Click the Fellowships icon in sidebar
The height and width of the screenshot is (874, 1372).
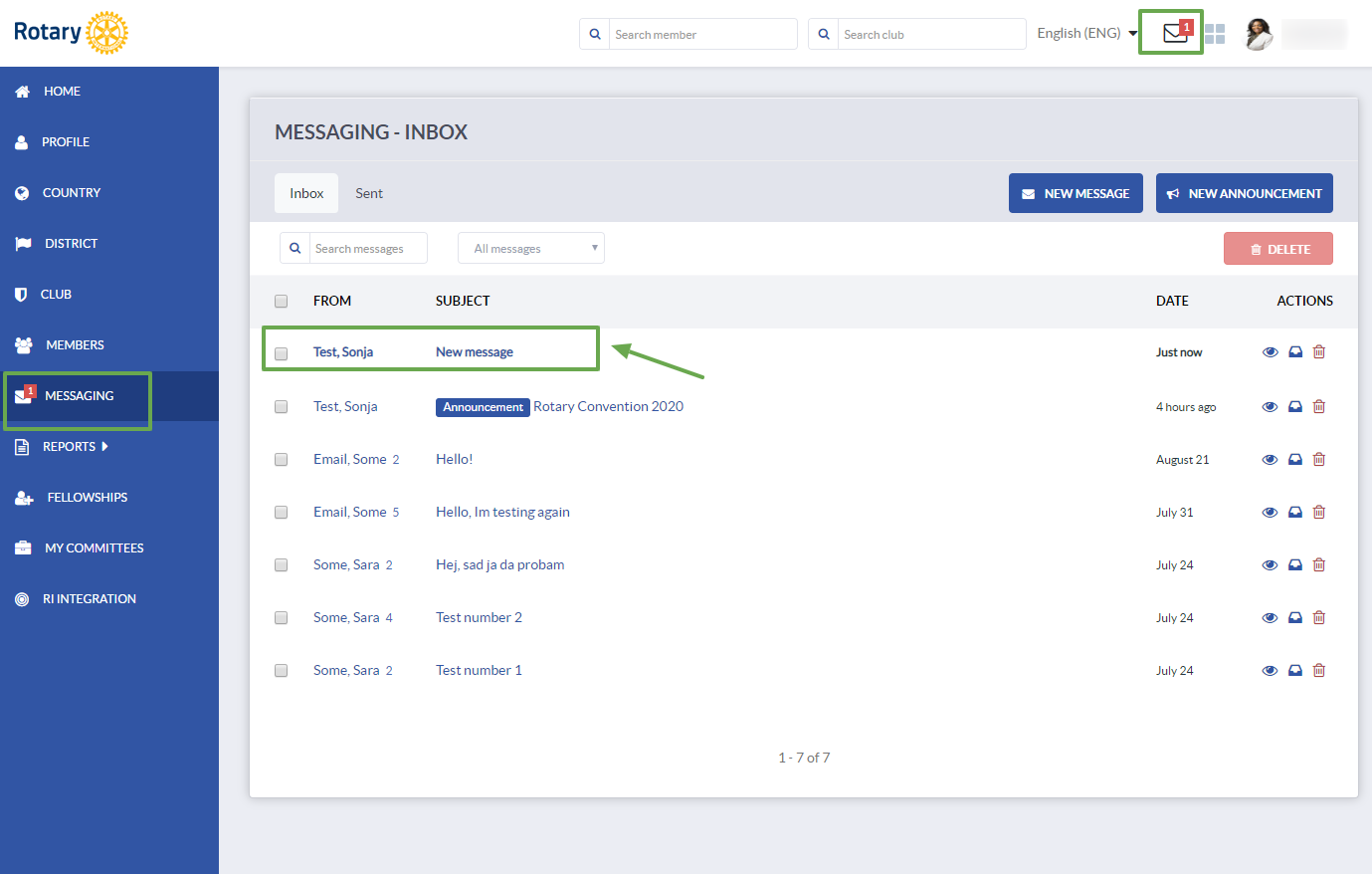coord(24,498)
